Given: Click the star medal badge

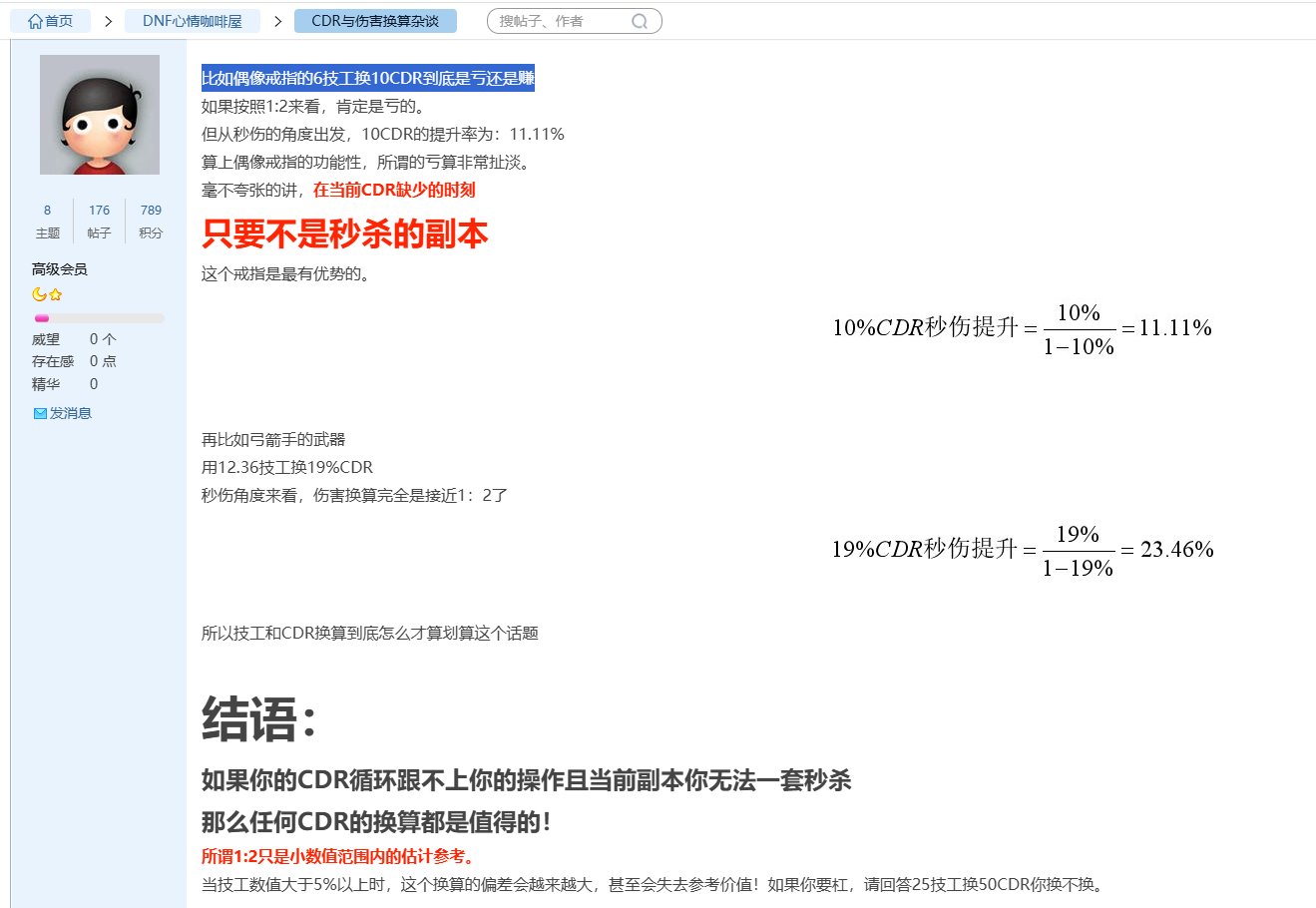Looking at the screenshot, I should (55, 294).
